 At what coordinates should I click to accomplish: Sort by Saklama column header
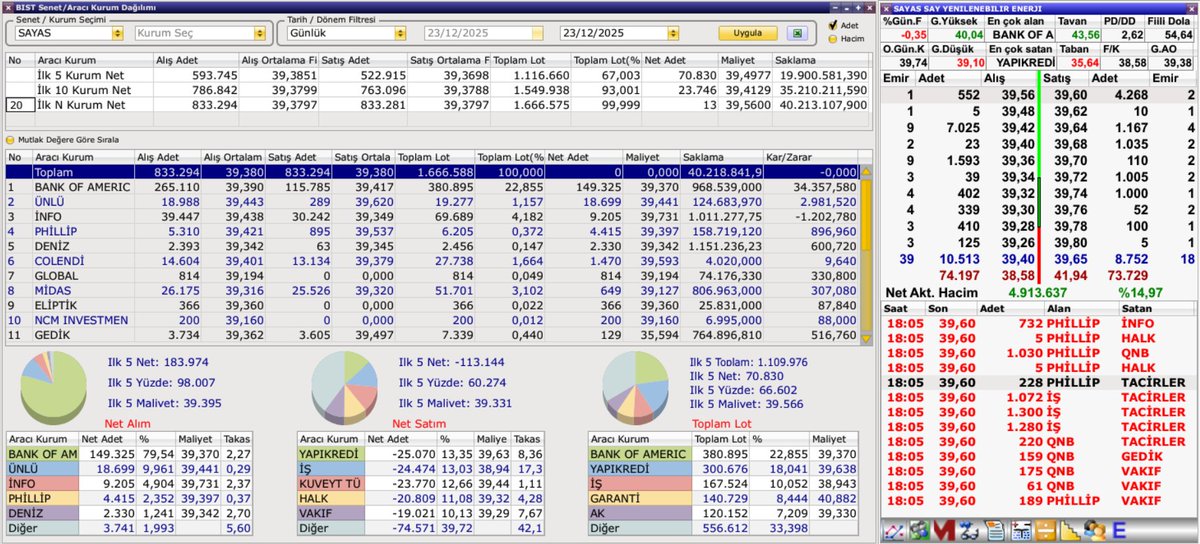pyautogui.click(x=721, y=157)
